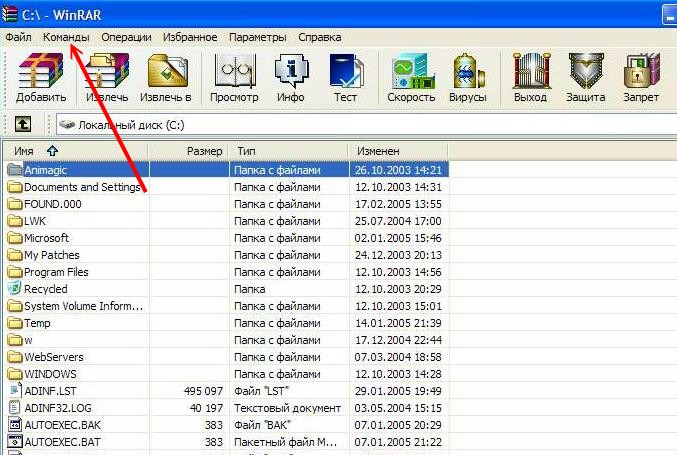
Task: Click the date 17.02.2005 13:55
Action: coord(399,204)
